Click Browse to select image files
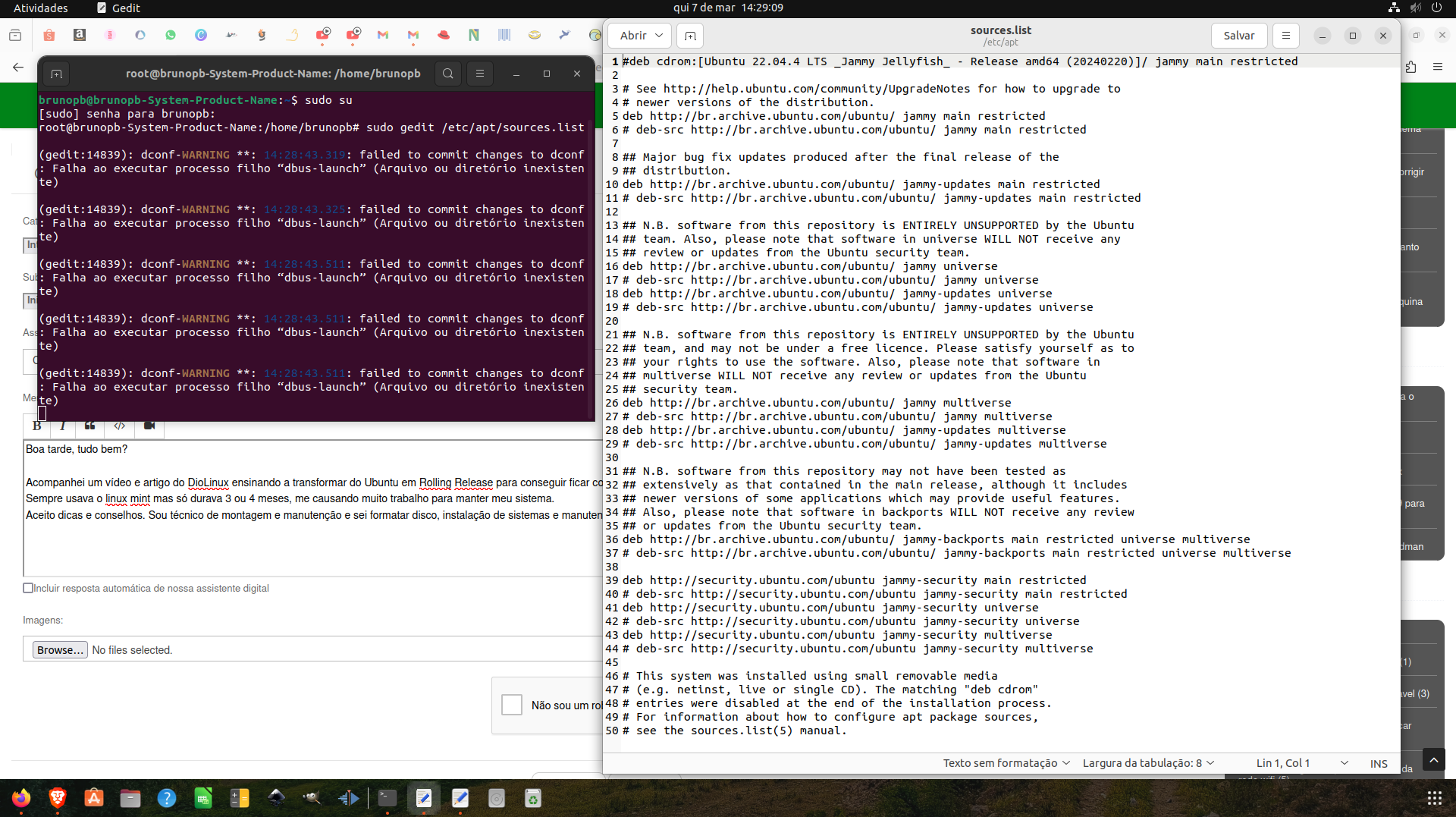 coord(60,650)
